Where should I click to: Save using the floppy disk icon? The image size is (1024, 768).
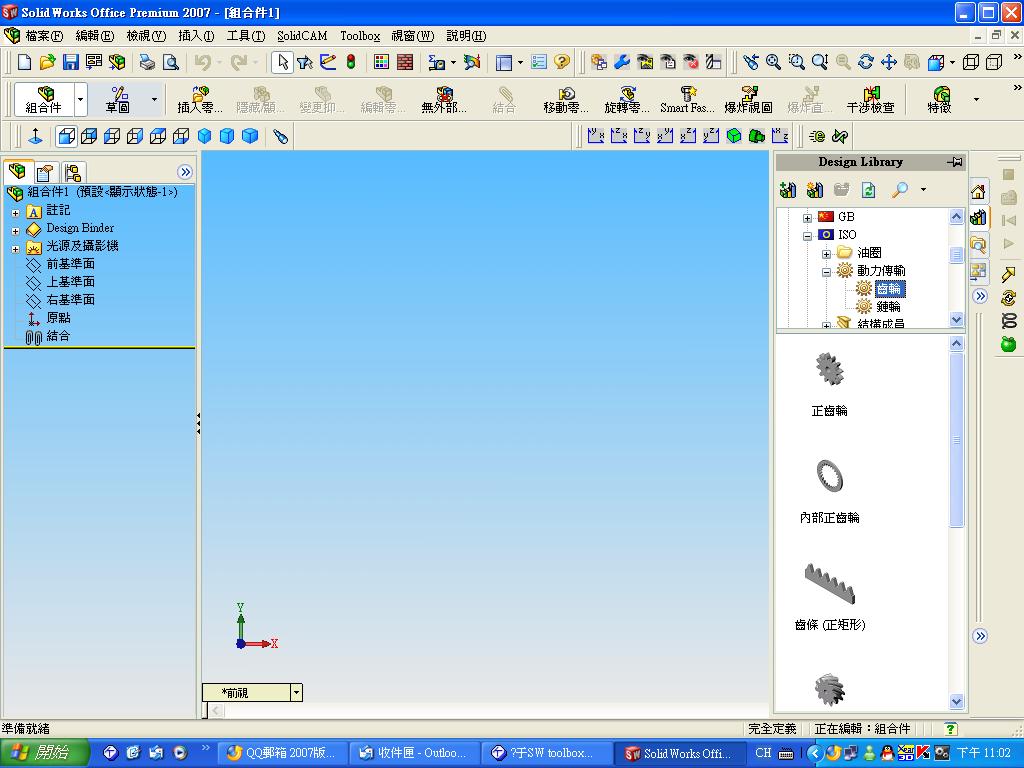click(71, 62)
